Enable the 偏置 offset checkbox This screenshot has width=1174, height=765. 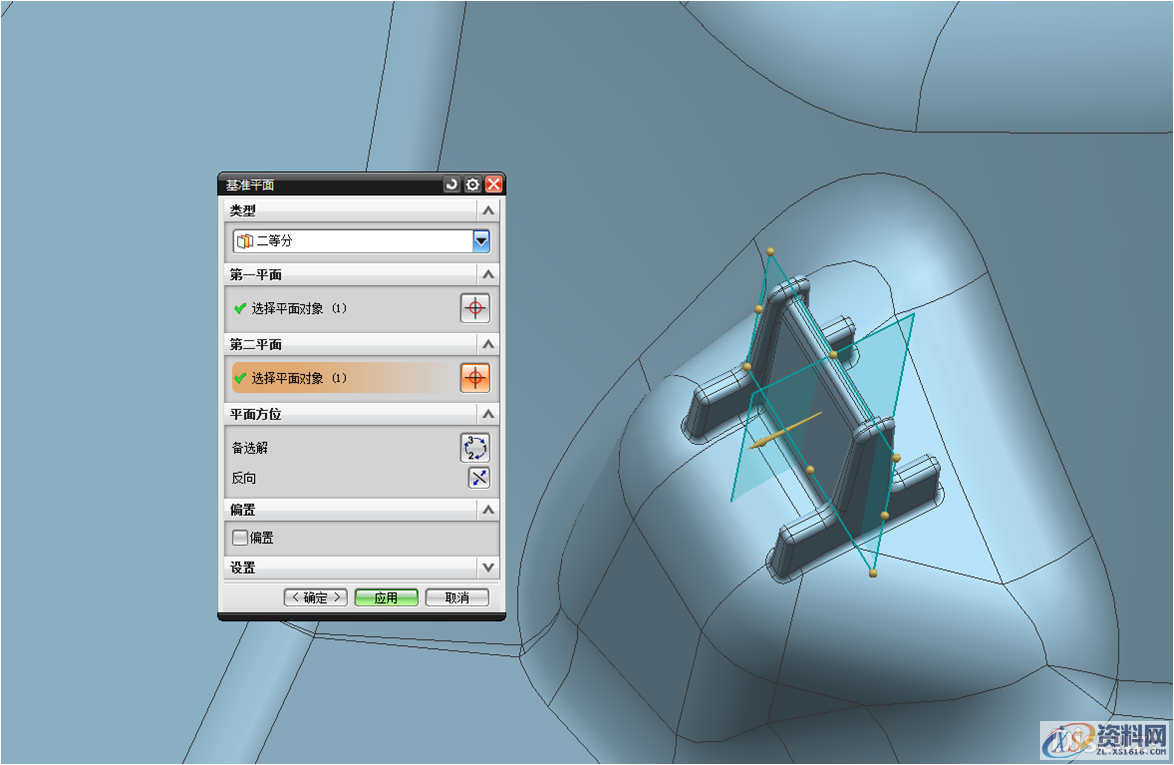[x=240, y=538]
